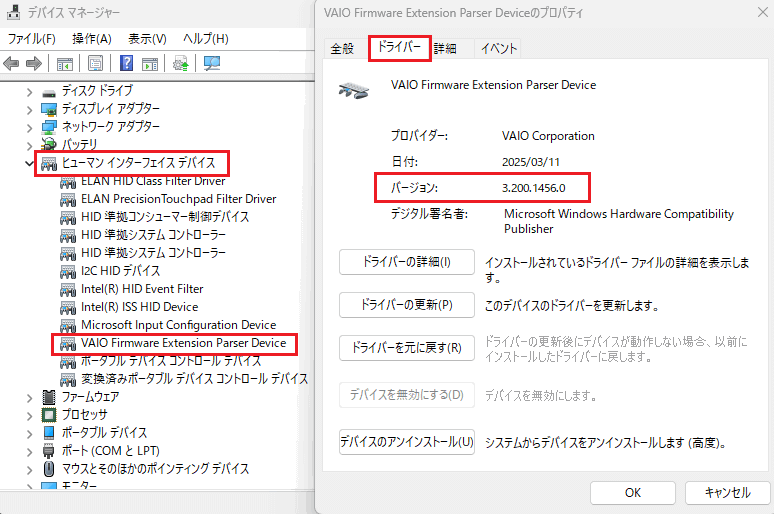Open the Properties toolbar icon
Viewport: 774px width, 514px height.
tap(95, 63)
